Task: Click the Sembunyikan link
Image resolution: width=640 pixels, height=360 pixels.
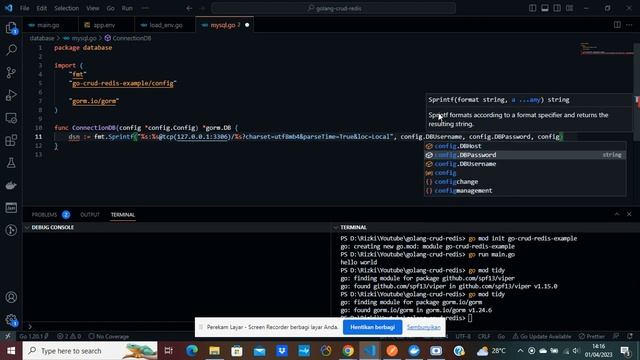Action: tap(424, 327)
